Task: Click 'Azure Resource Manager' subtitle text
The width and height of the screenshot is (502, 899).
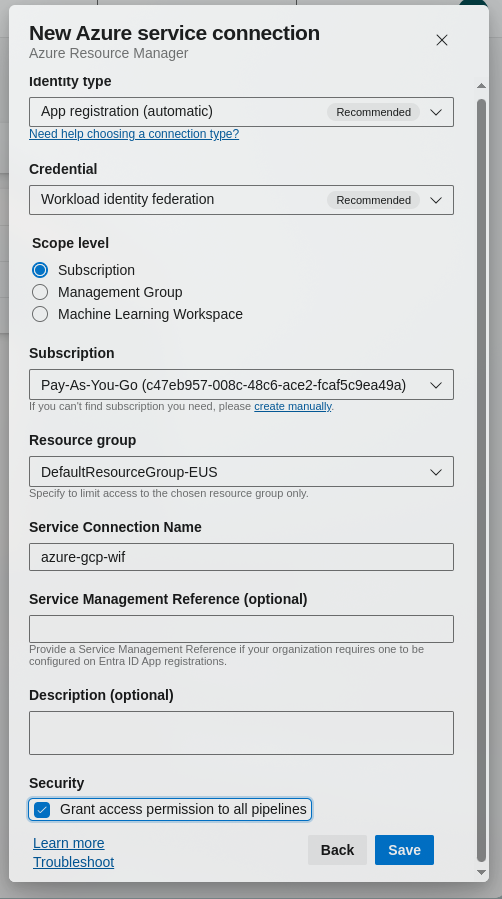Action: coord(109,53)
